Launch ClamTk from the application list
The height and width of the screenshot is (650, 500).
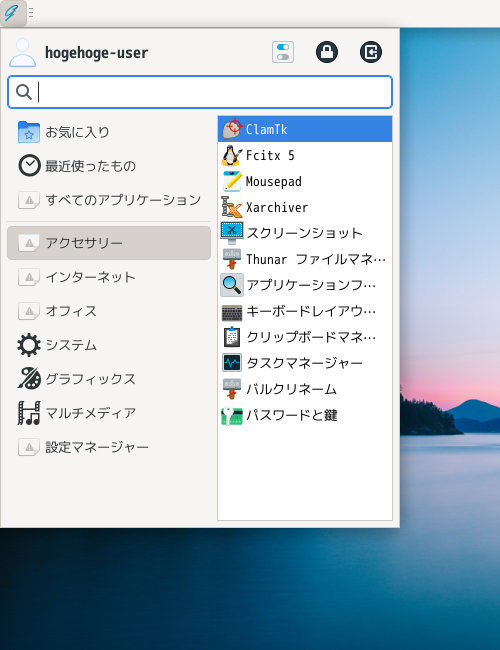click(305, 129)
